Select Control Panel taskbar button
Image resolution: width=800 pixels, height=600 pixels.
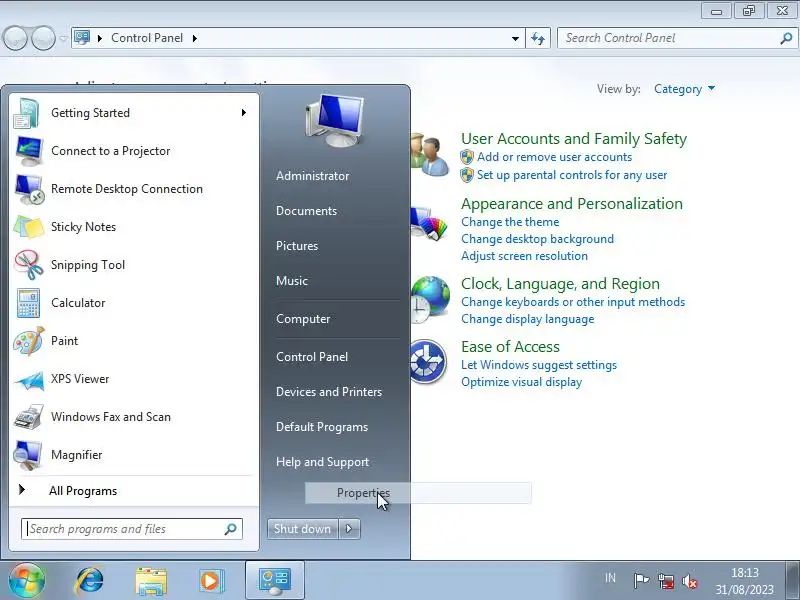pyautogui.click(x=275, y=580)
